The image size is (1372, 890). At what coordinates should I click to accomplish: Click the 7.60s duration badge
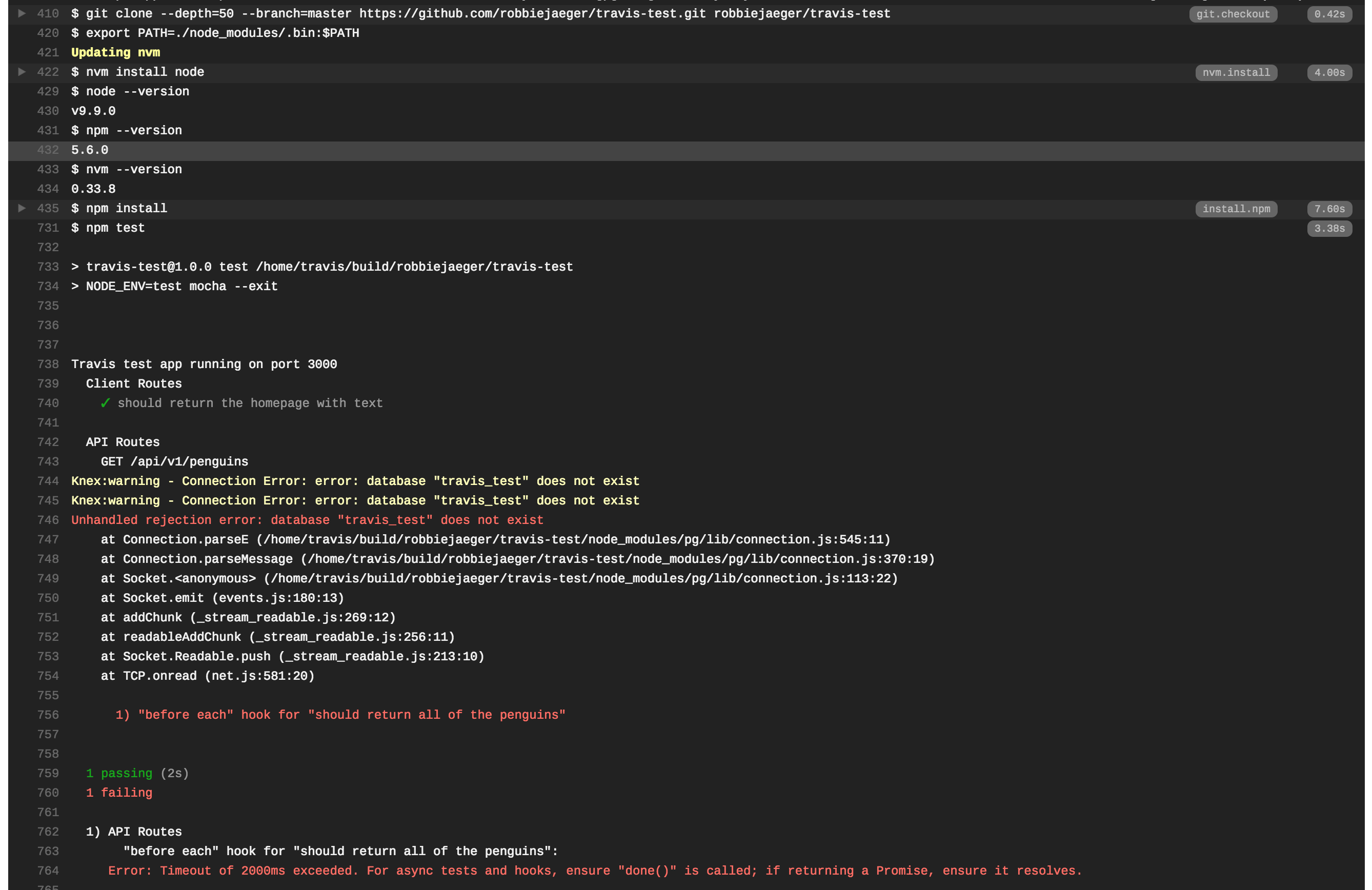(x=1329, y=209)
